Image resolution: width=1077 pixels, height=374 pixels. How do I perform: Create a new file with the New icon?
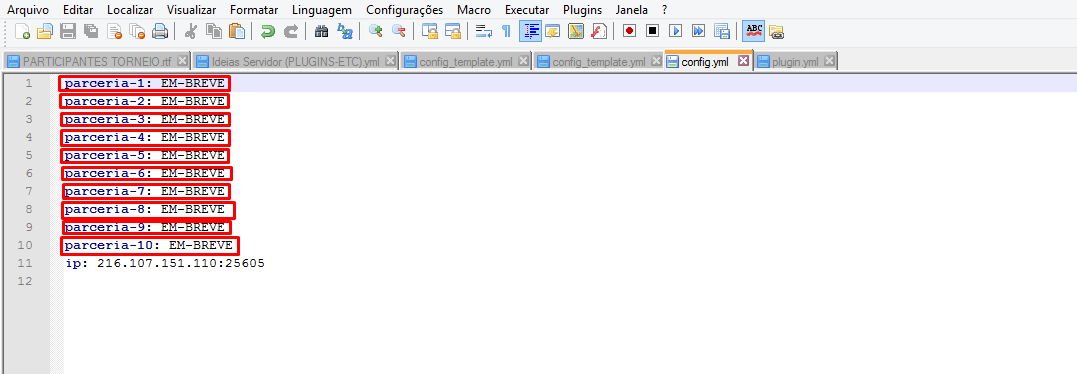[x=22, y=31]
